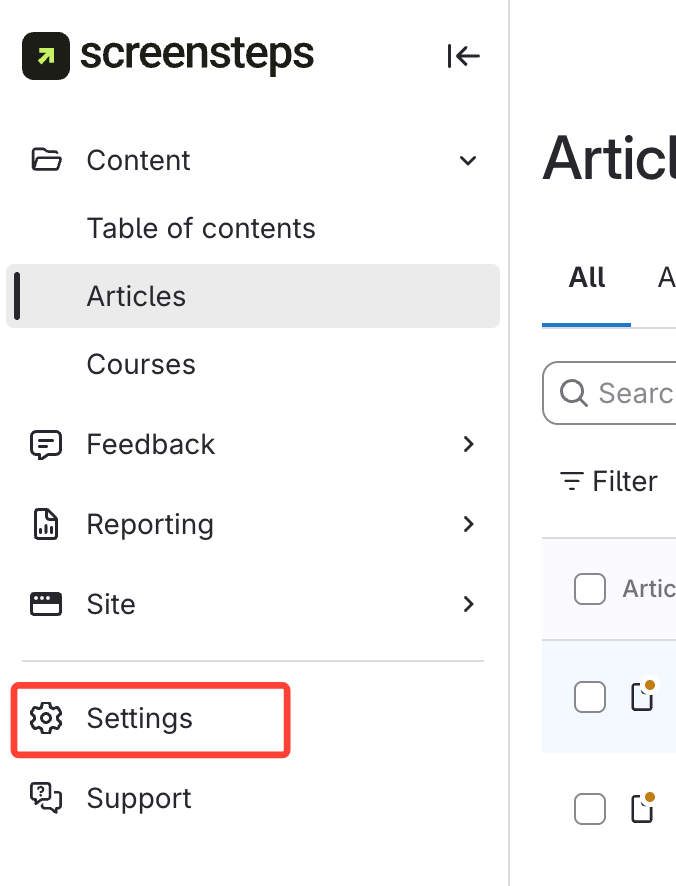Expand the Feedback submenu arrow
The width and height of the screenshot is (676, 886).
click(x=467, y=444)
